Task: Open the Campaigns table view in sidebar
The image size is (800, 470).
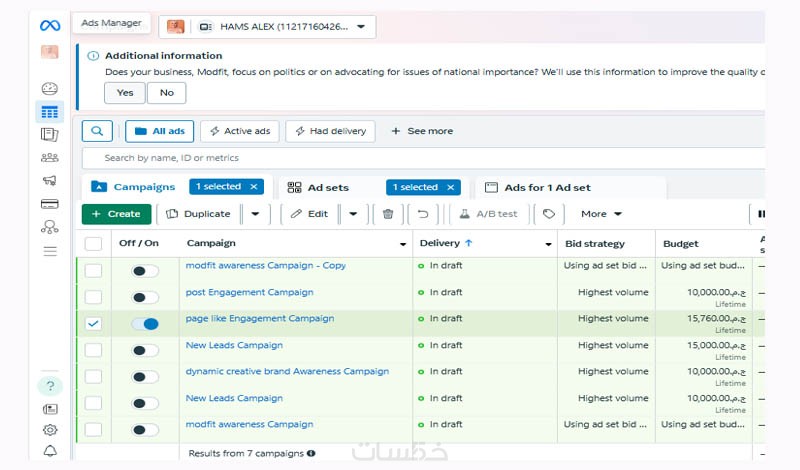Action: 49,112
